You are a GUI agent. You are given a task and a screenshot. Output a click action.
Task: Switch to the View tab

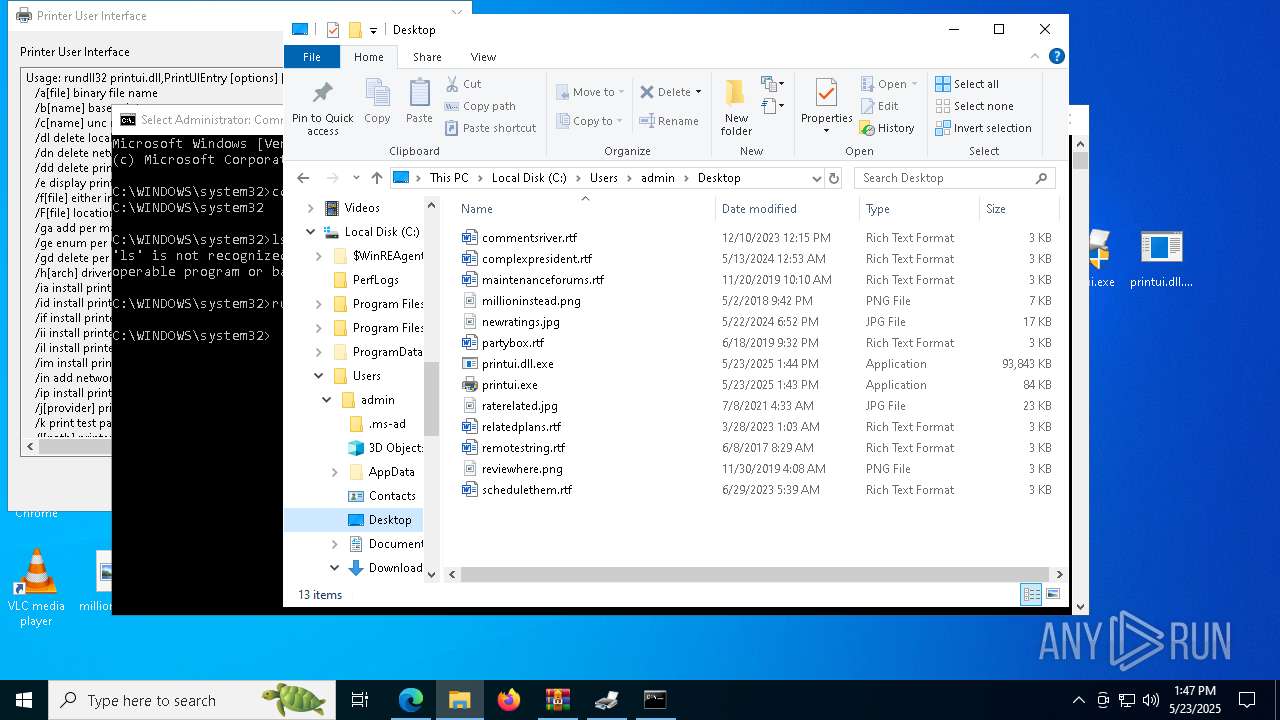pyautogui.click(x=483, y=57)
